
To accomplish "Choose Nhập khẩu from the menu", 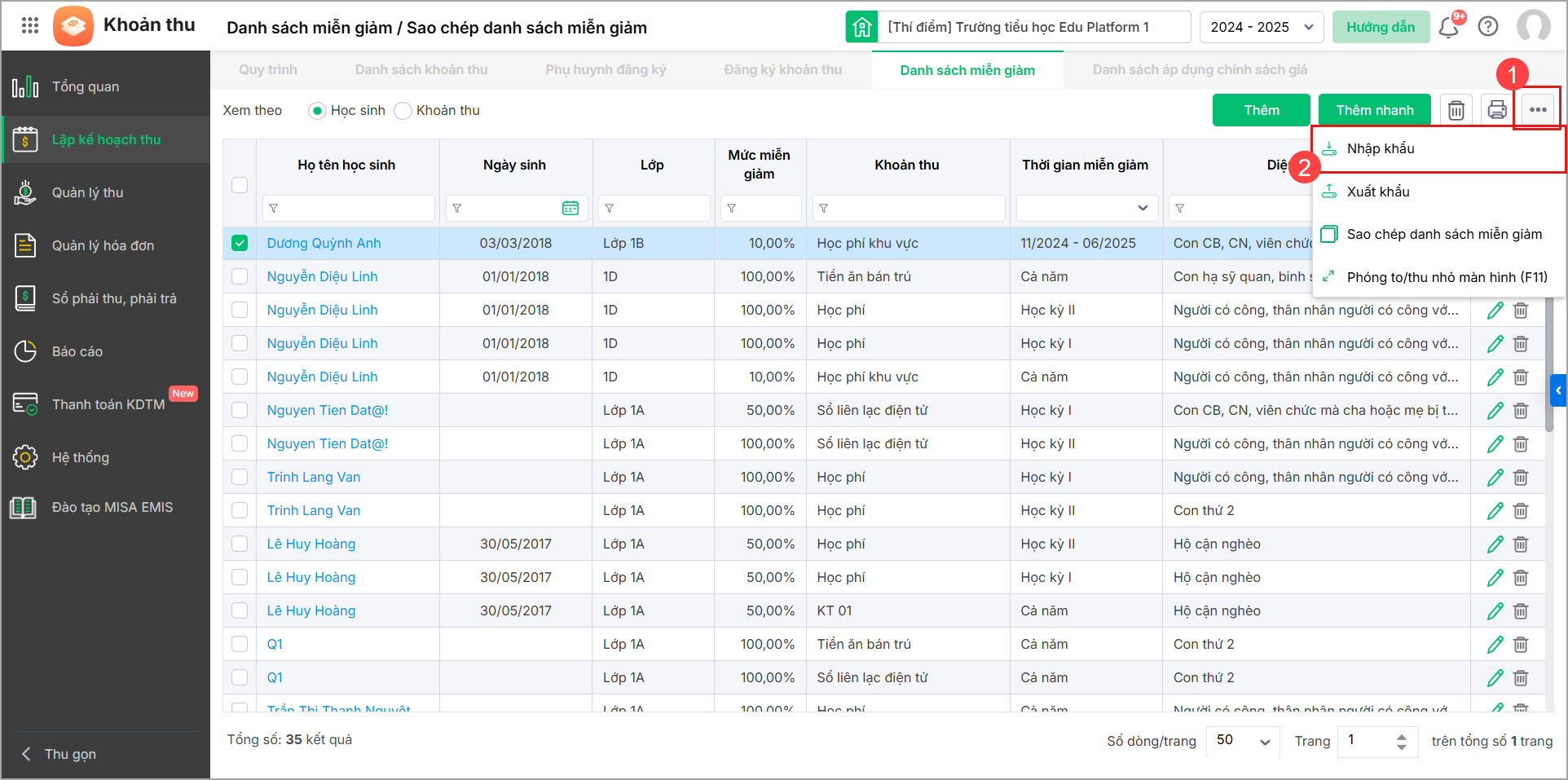I will (x=1381, y=148).
